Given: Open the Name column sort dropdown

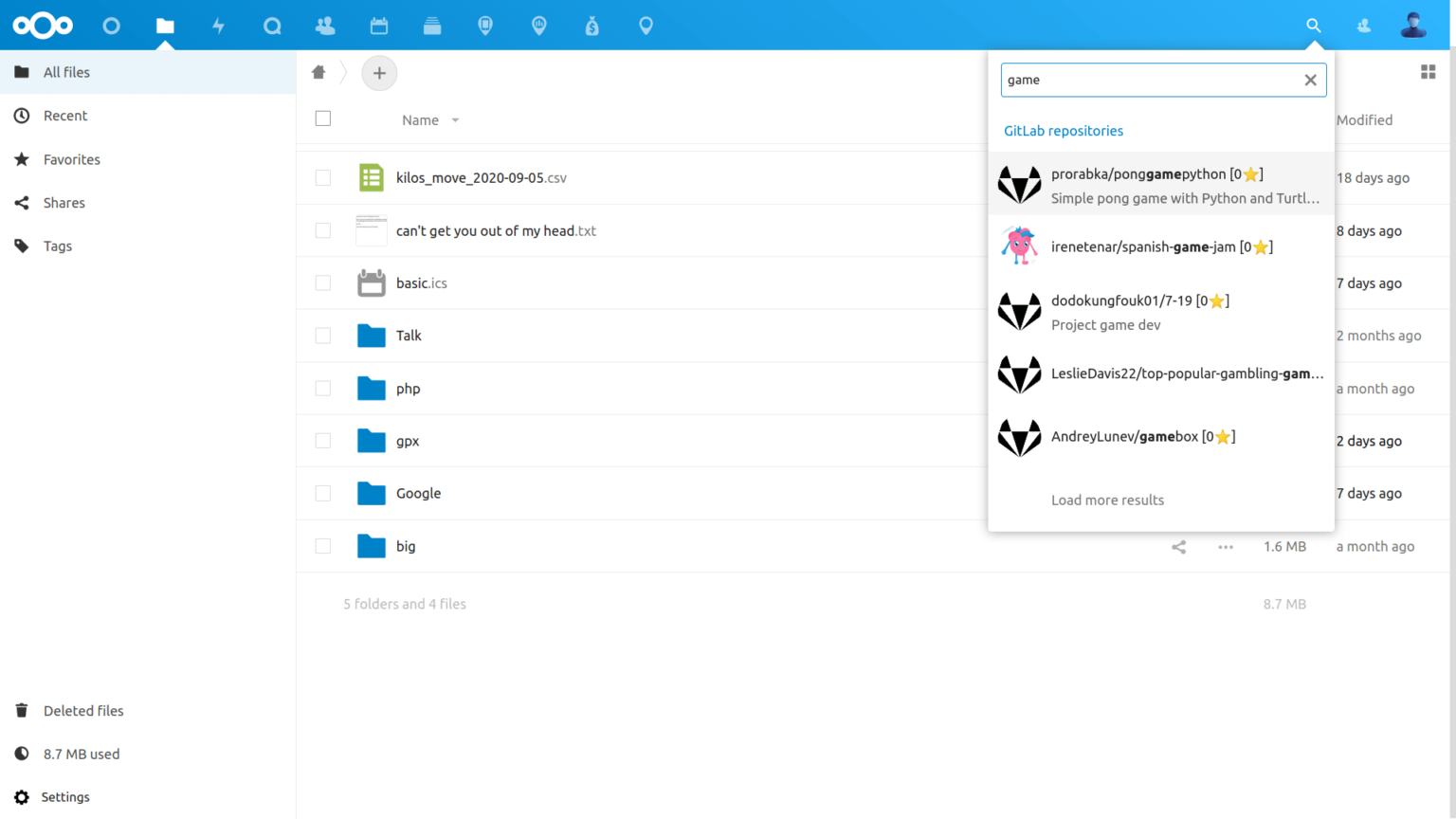Looking at the screenshot, I should click(x=454, y=120).
